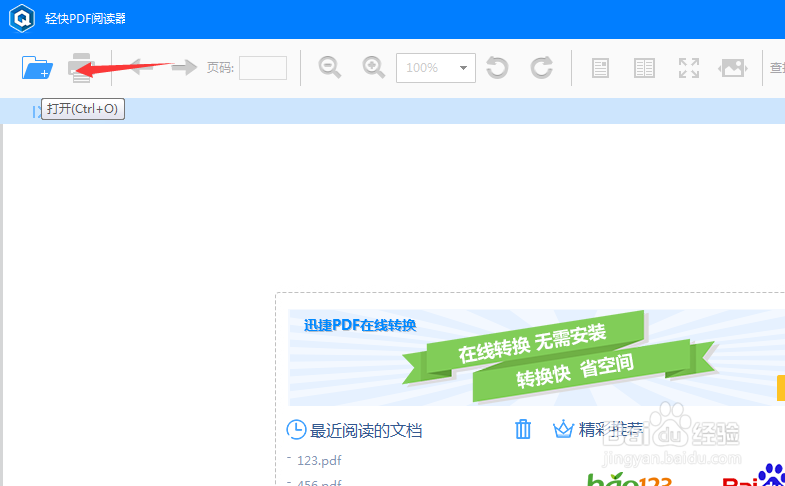Viewport: 785px width, 486px height.
Task: Open the 100% zoom level dropdown
Action: pyautogui.click(x=436, y=68)
